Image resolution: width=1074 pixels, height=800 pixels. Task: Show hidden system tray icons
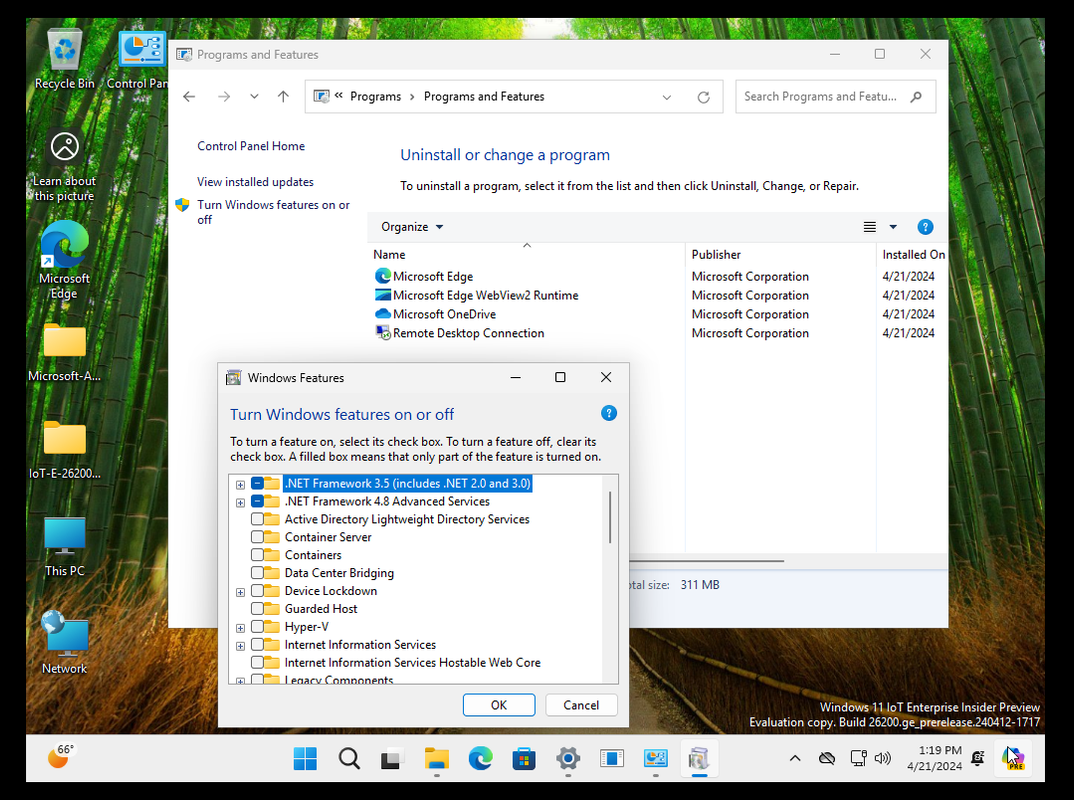pyautogui.click(x=795, y=758)
